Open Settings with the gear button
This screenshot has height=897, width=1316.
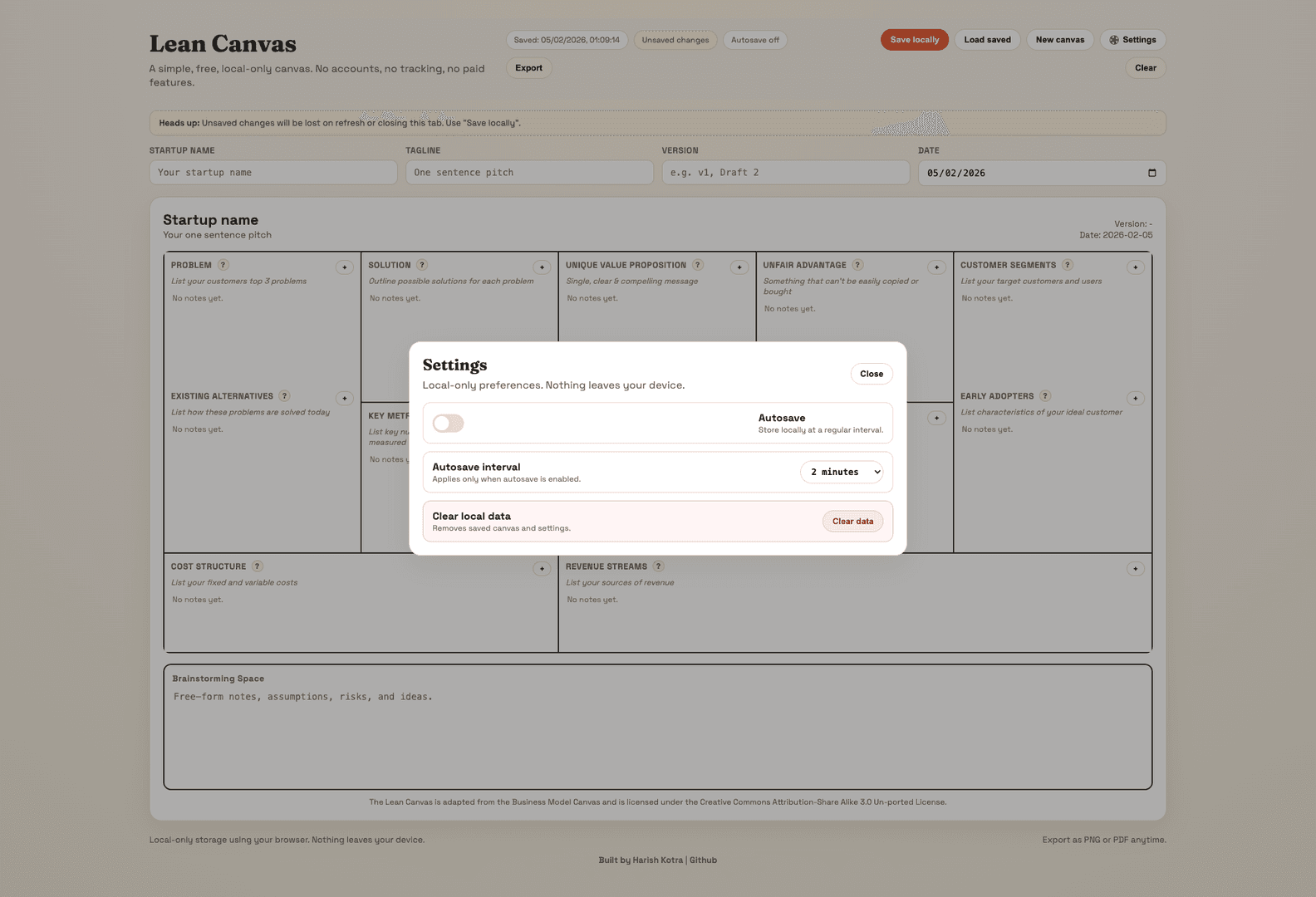pos(1132,40)
